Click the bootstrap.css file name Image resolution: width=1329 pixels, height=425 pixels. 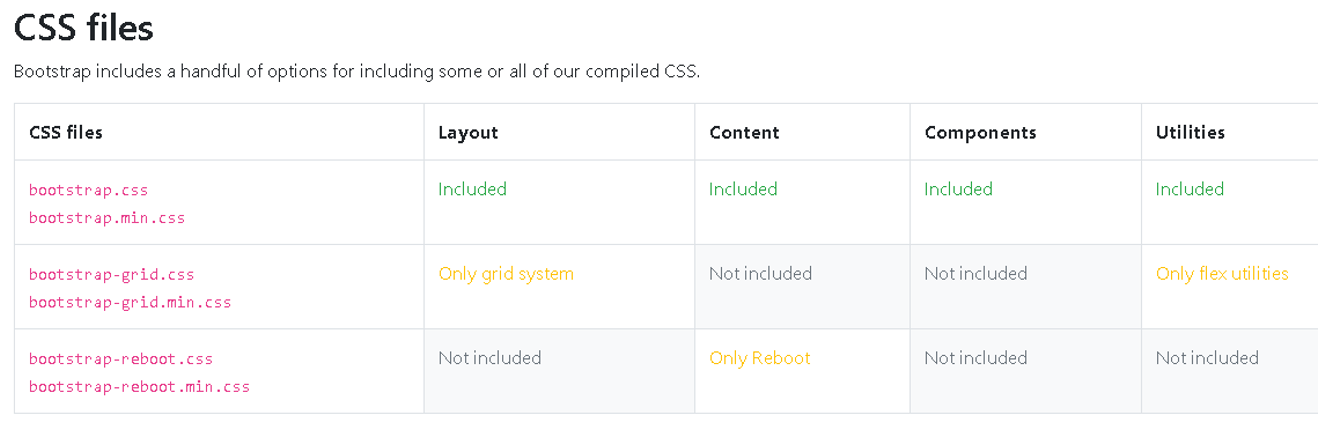pos(89,190)
